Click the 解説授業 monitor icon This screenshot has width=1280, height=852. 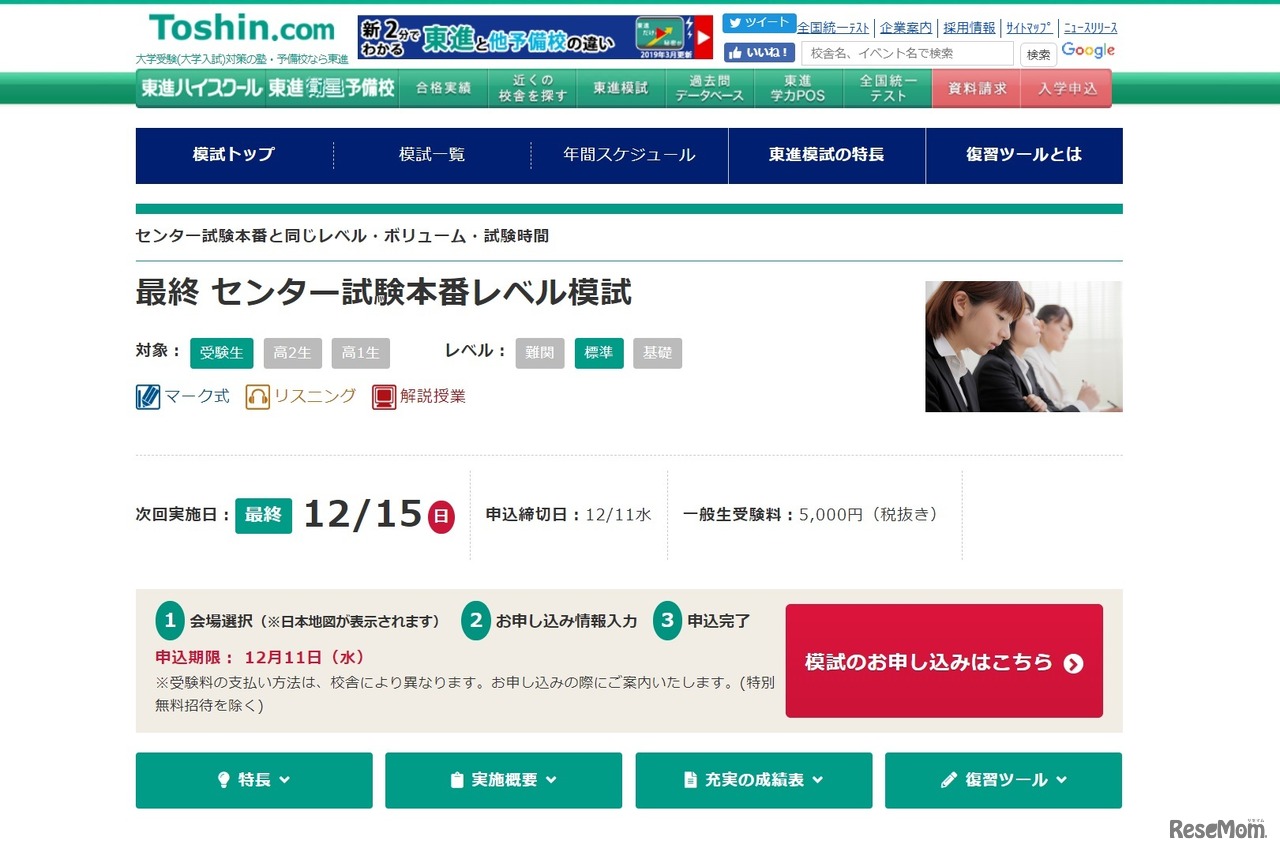pos(384,397)
